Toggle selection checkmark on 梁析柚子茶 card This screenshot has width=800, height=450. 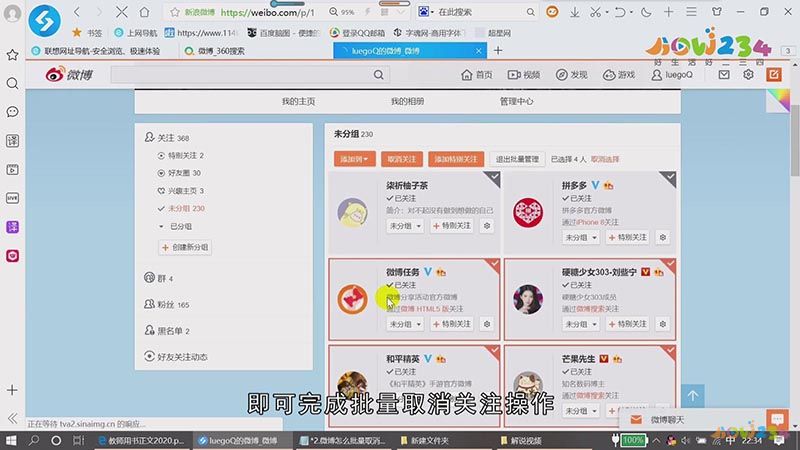494,178
